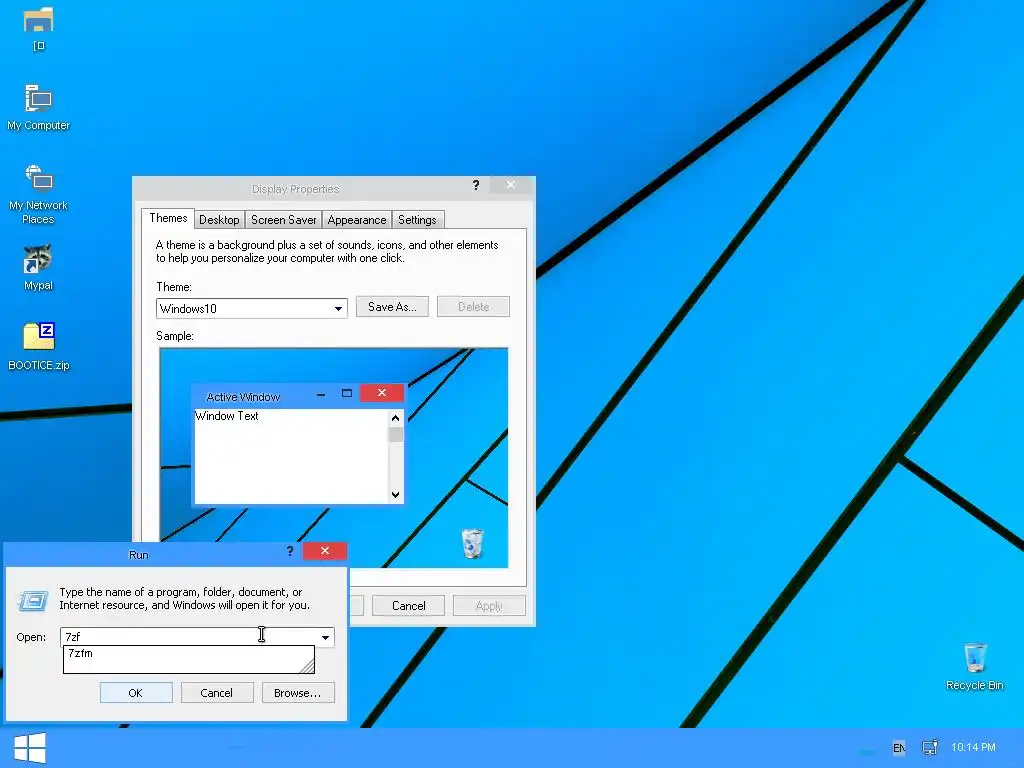Open the Settings tab
Screen dimensions: 1024x768
point(417,220)
